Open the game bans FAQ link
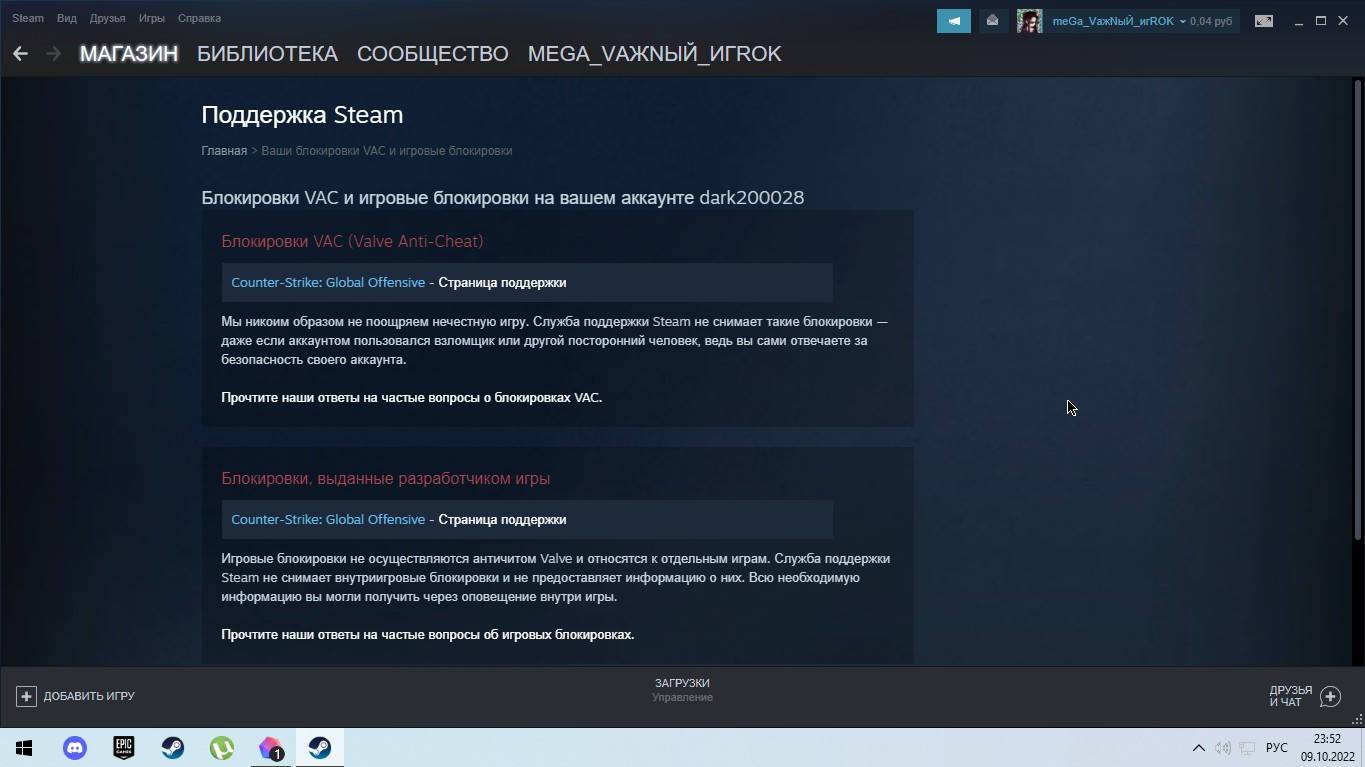Screen dimensions: 1365x767 (427, 635)
